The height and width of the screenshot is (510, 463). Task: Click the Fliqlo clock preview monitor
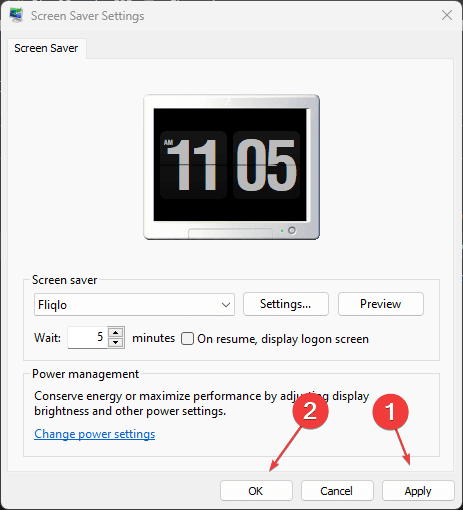pyautogui.click(x=231, y=167)
